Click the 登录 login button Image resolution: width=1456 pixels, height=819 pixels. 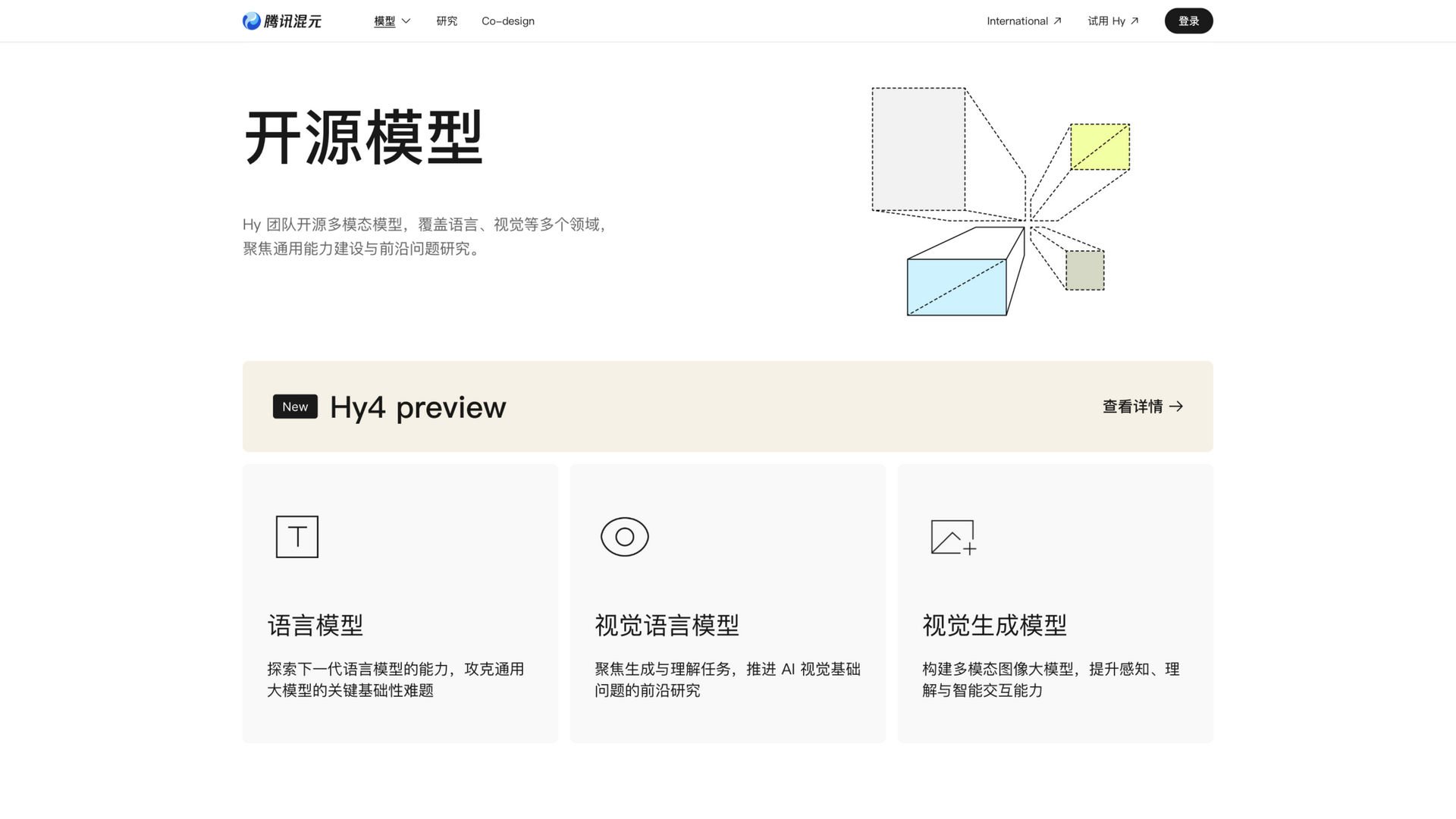1188,21
